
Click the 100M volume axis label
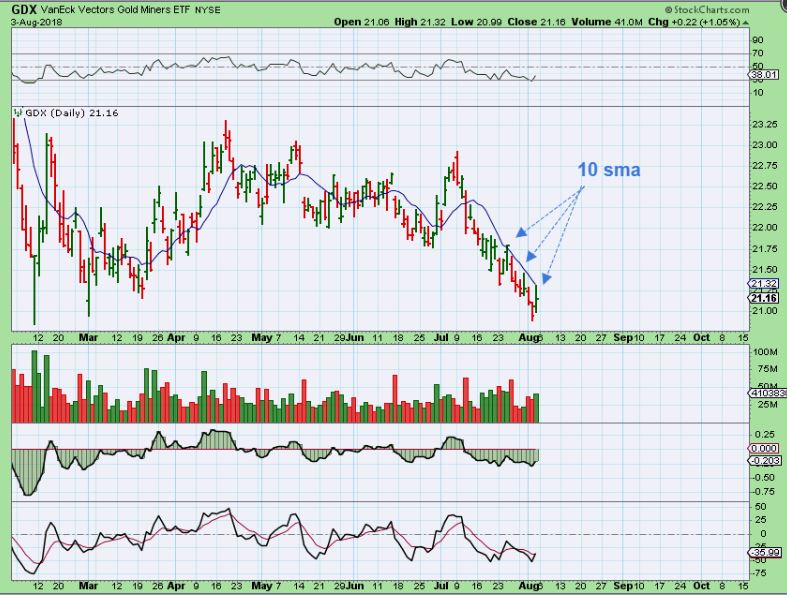point(765,352)
